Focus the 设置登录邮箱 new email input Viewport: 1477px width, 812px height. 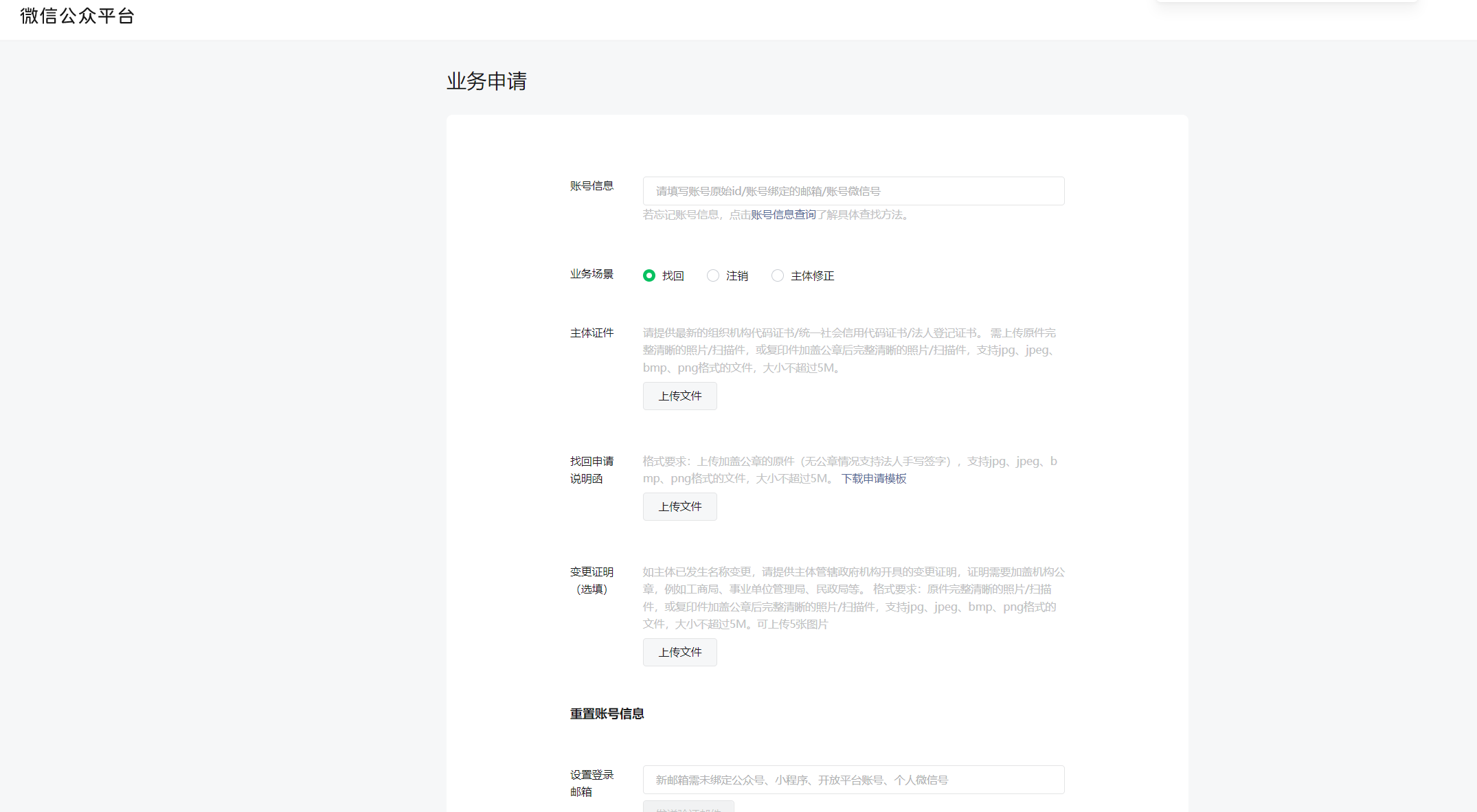(x=853, y=780)
